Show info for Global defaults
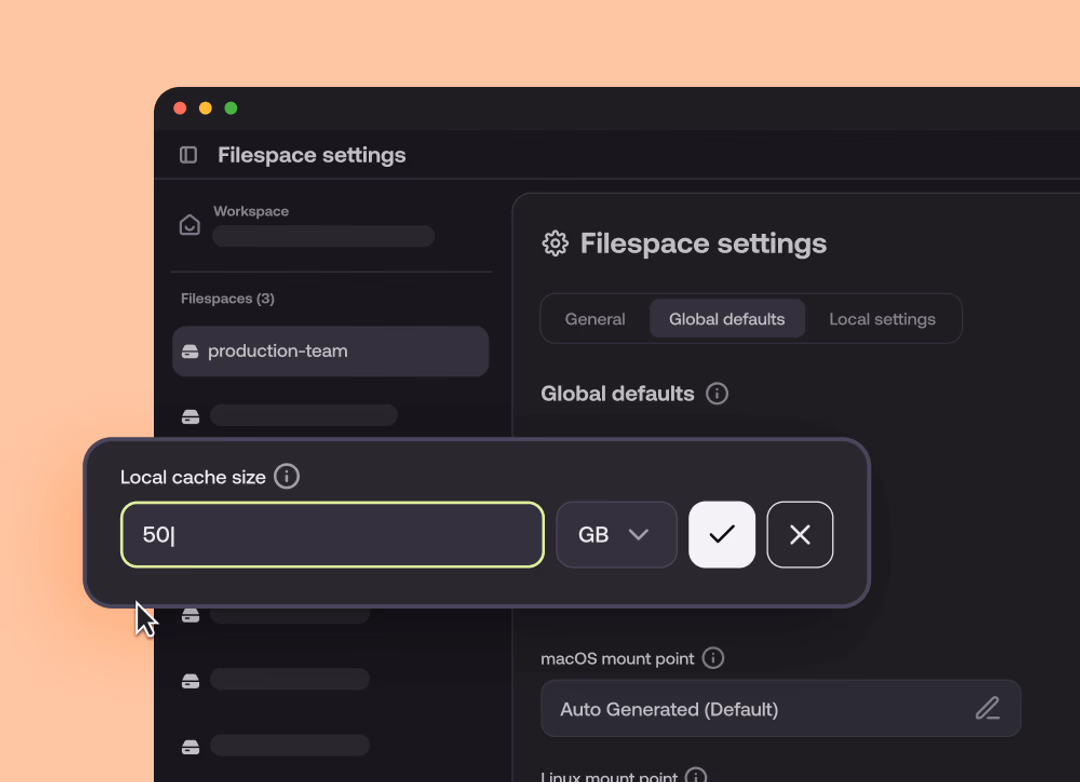 click(x=717, y=393)
